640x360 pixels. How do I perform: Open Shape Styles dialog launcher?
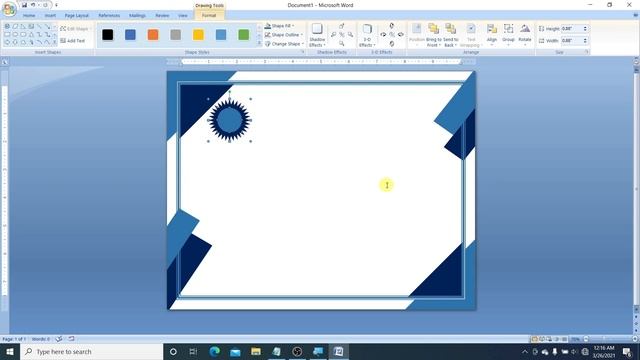[302, 52]
